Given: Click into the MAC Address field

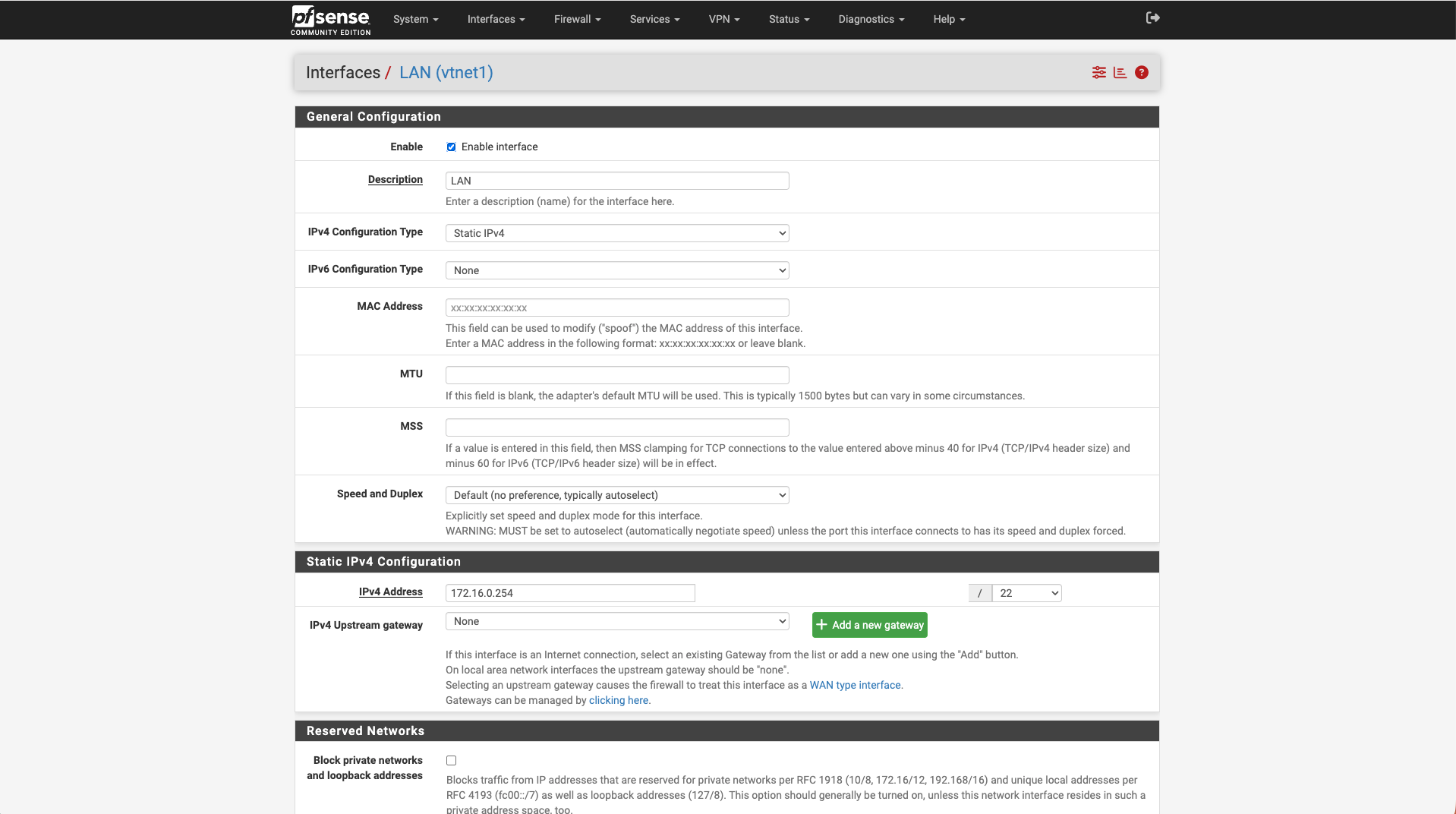Looking at the screenshot, I should click(616, 308).
